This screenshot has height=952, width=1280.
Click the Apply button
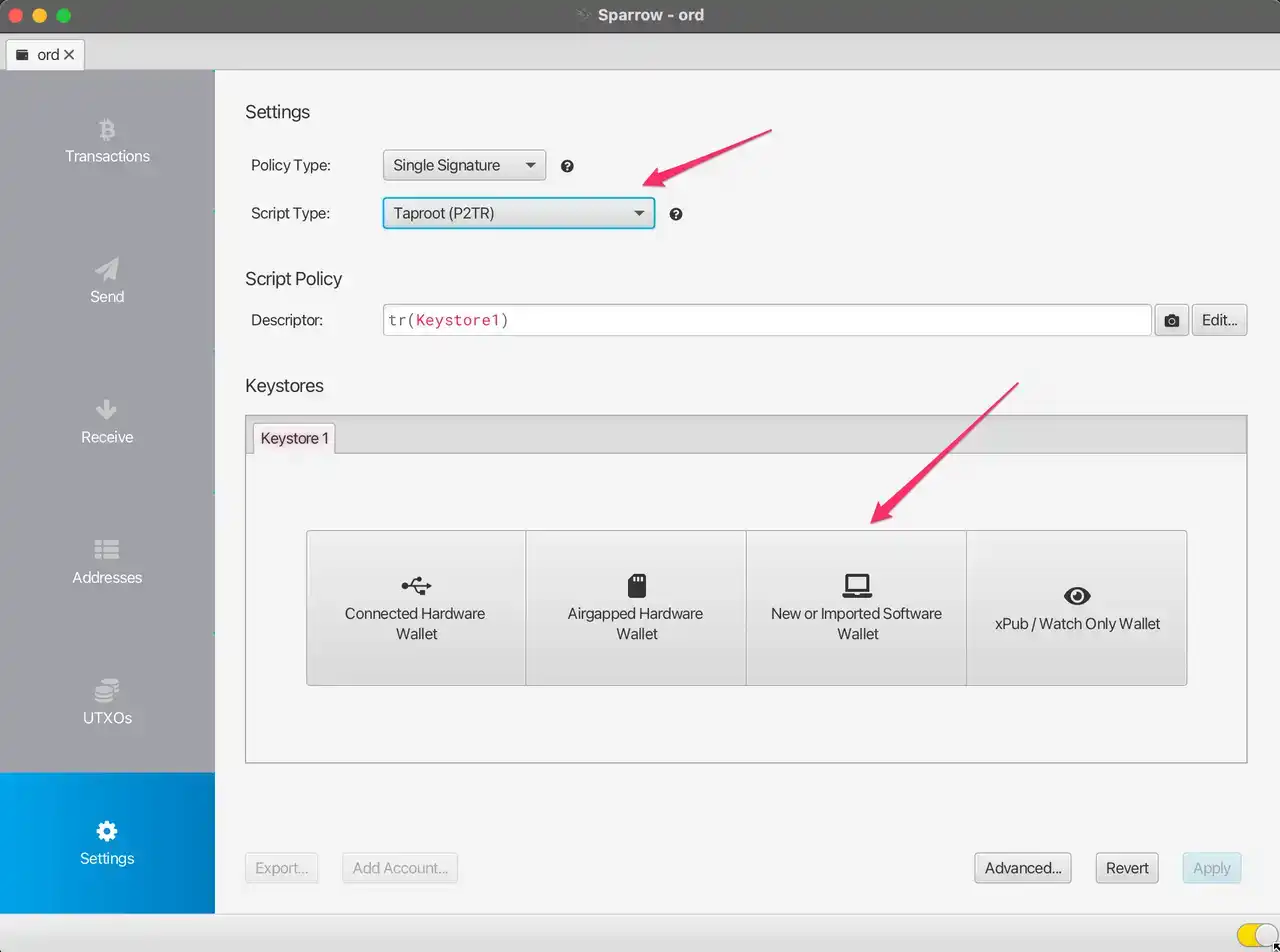(1211, 868)
